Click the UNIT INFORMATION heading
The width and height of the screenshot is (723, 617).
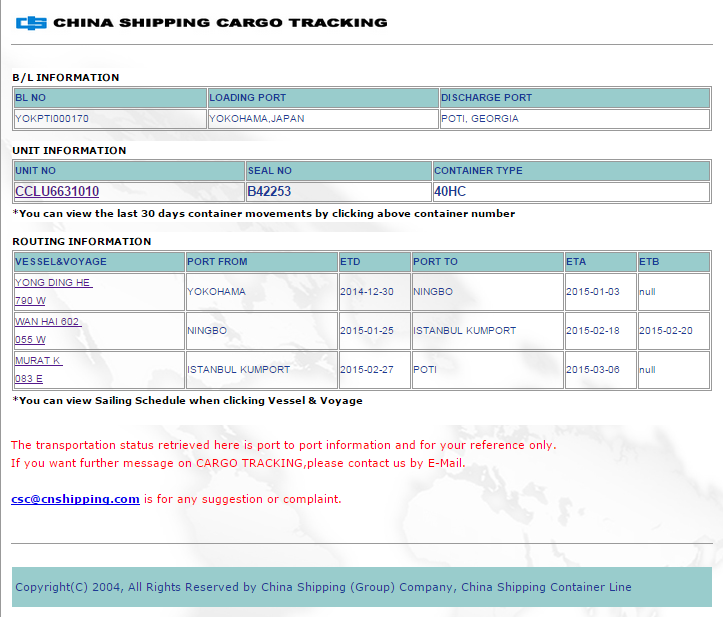[x=69, y=150]
